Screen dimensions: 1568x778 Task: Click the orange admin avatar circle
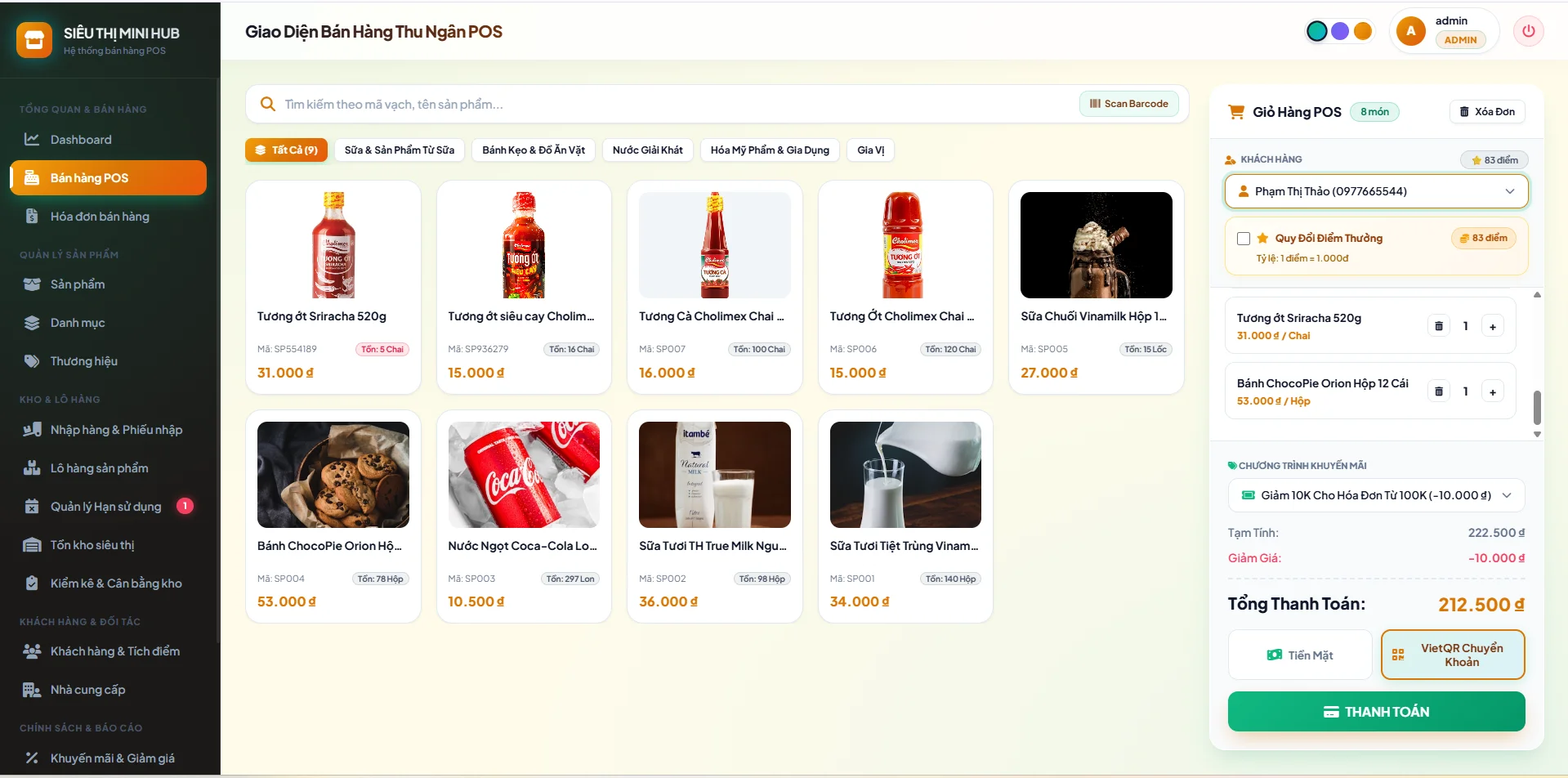click(x=1410, y=31)
